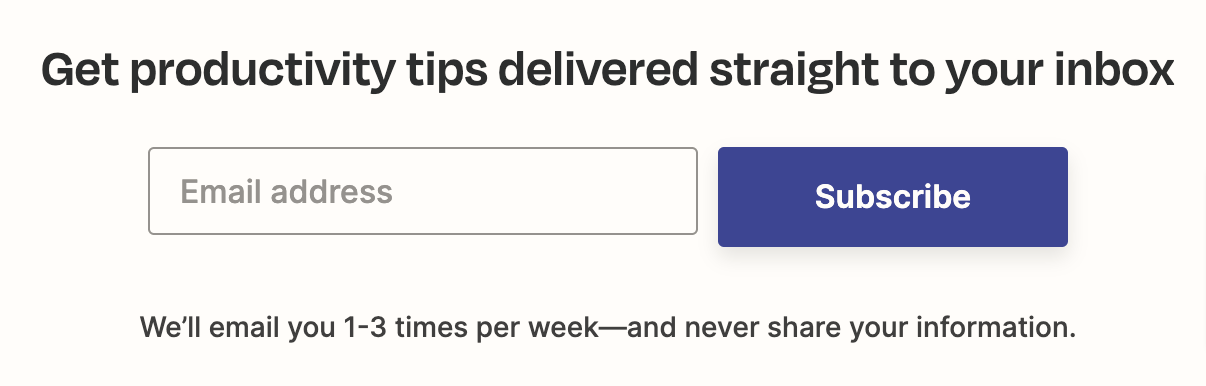Click the button to the right of the email input

(892, 197)
